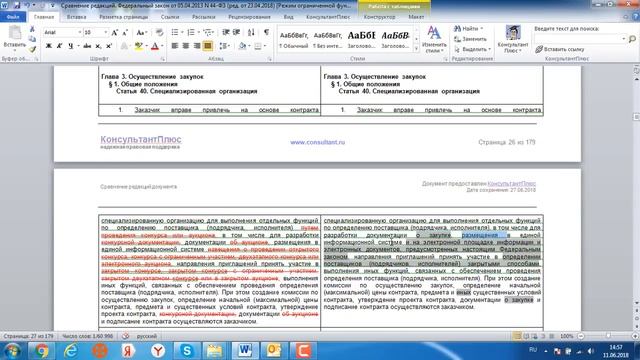Open the КонсультантПлюс ribbon button with professor icon
Image resolution: width=640 pixels, height=360 pixels.
tap(513, 39)
